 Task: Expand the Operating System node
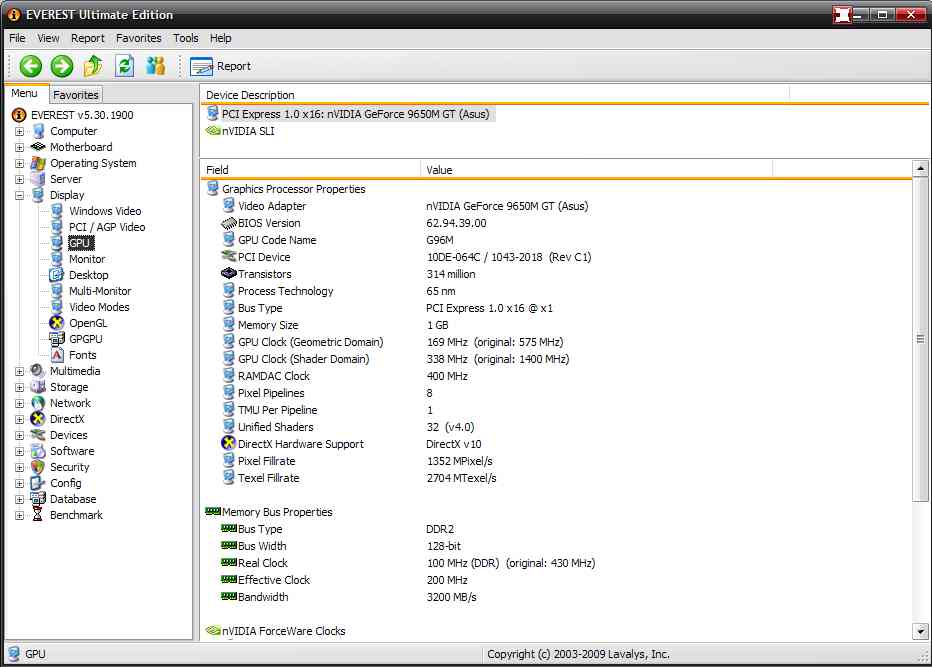point(20,163)
